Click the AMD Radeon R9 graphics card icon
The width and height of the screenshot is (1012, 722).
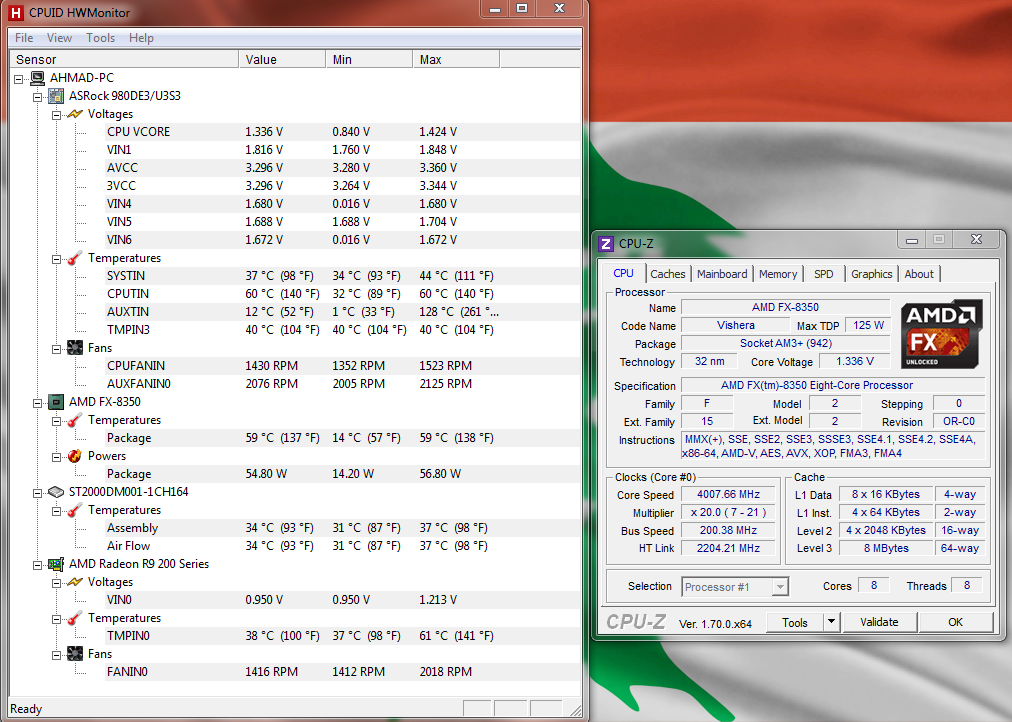coord(57,564)
